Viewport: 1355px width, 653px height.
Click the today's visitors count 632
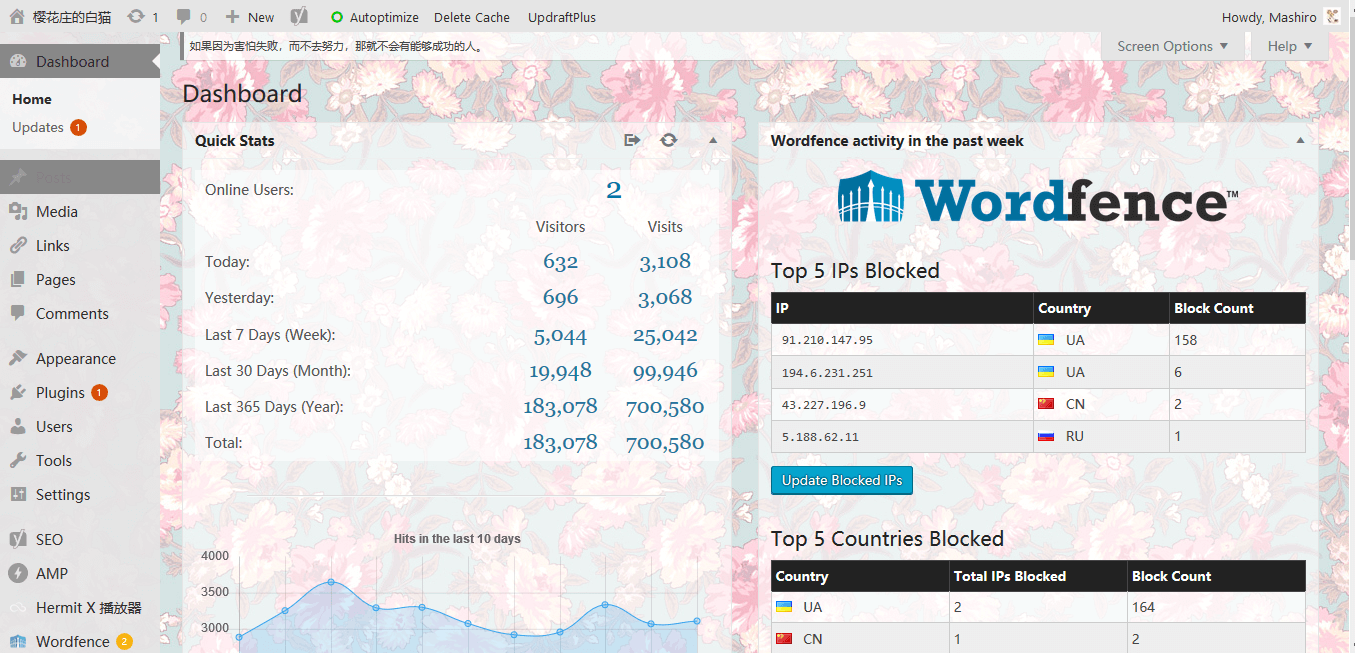pyautogui.click(x=561, y=261)
